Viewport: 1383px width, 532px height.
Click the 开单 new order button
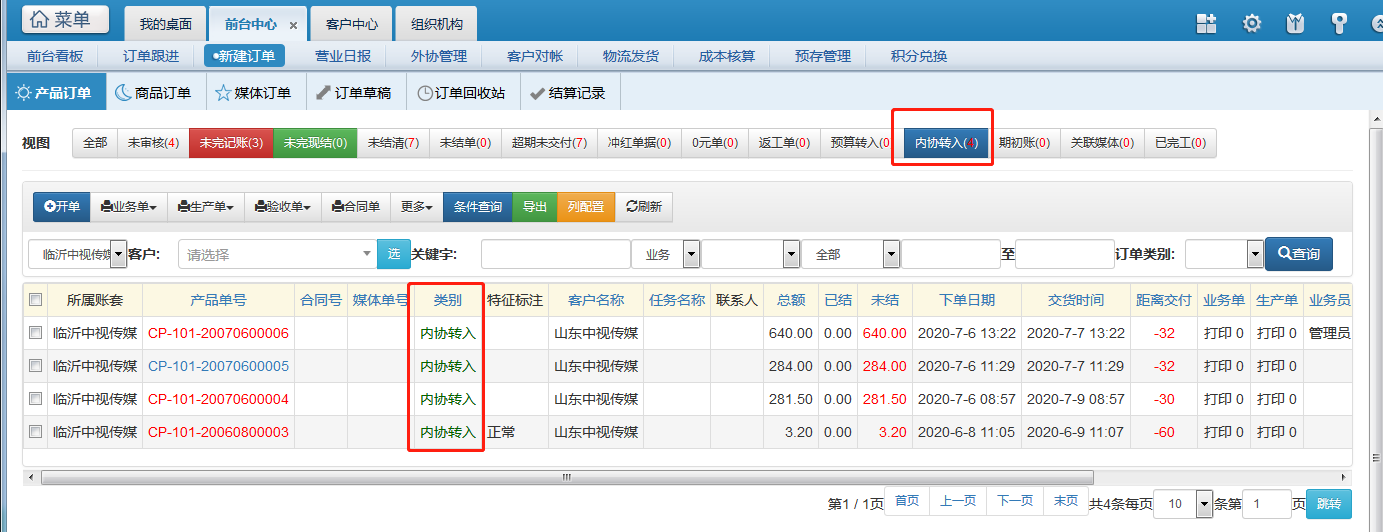(62, 207)
